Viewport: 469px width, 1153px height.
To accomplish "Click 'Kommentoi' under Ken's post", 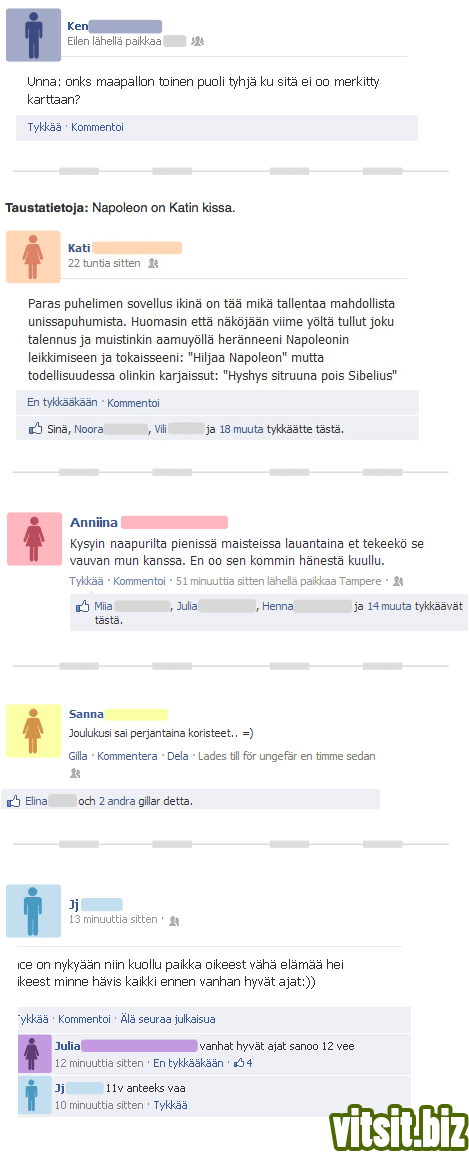I will (97, 127).
